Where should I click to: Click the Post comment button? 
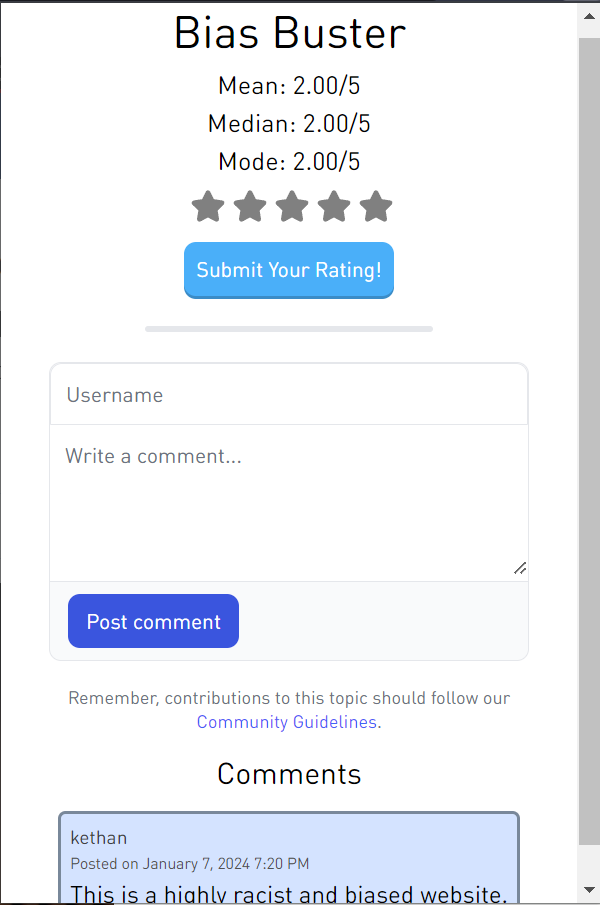153,621
